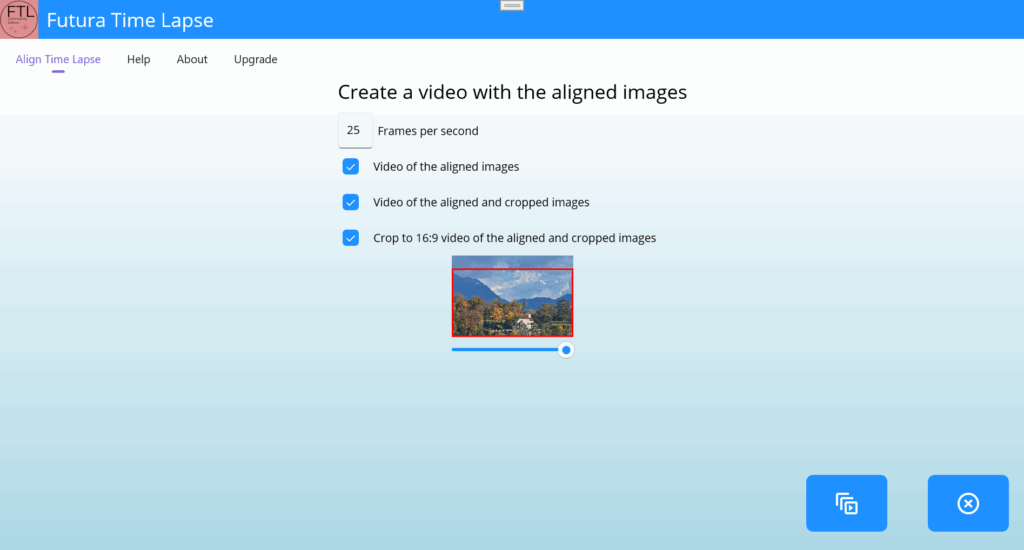Click the 'Crop to 16:9 video' label text
This screenshot has width=1024, height=550.
pyautogui.click(x=514, y=238)
